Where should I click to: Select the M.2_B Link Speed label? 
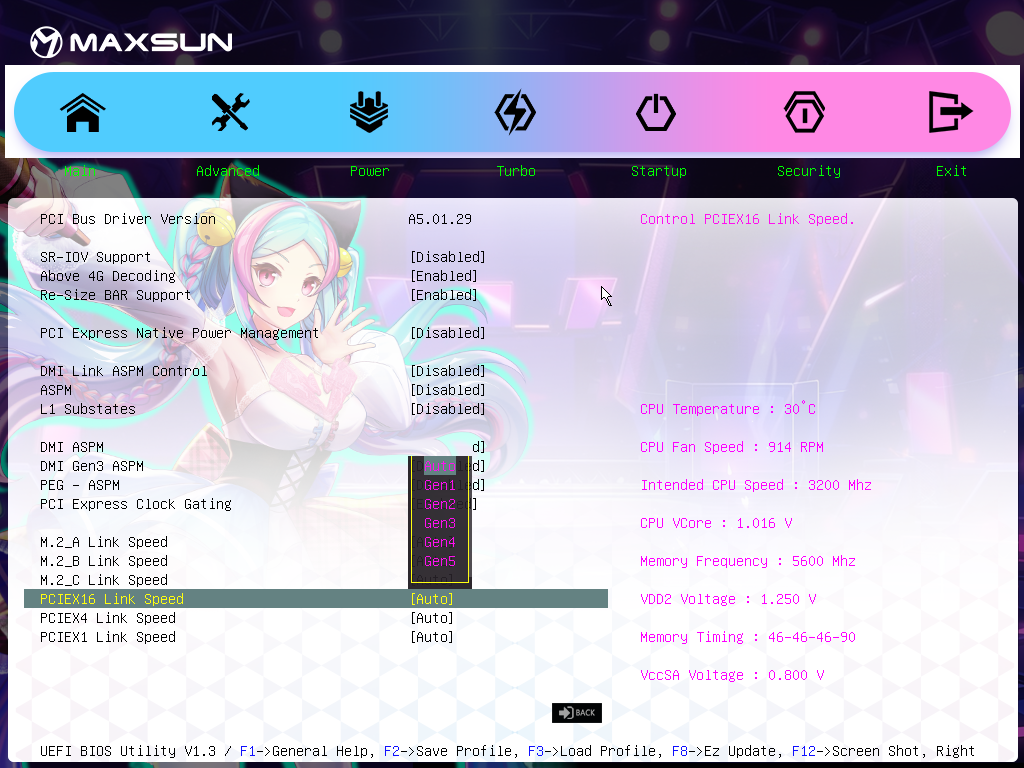coord(104,561)
